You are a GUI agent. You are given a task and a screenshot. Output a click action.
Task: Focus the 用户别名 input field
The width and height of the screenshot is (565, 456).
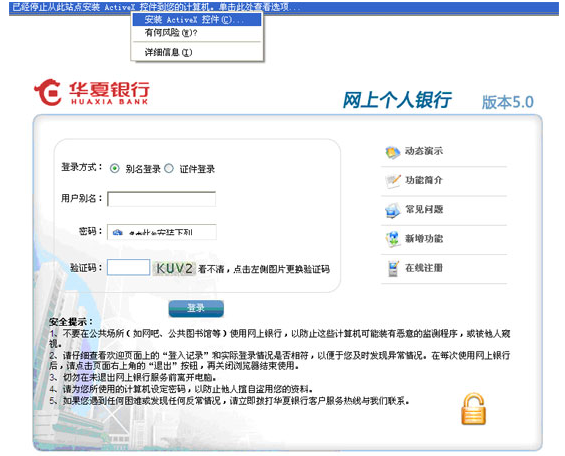pyautogui.click(x=161, y=199)
